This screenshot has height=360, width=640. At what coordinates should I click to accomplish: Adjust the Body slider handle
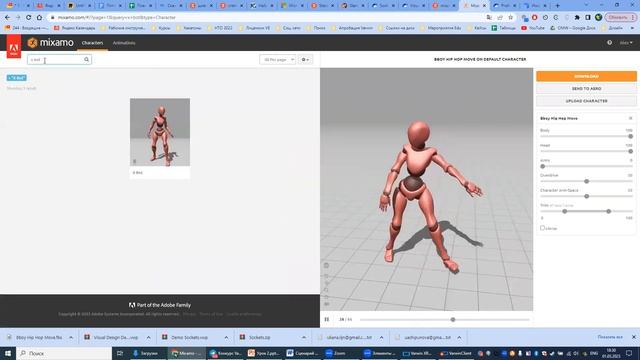point(631,136)
